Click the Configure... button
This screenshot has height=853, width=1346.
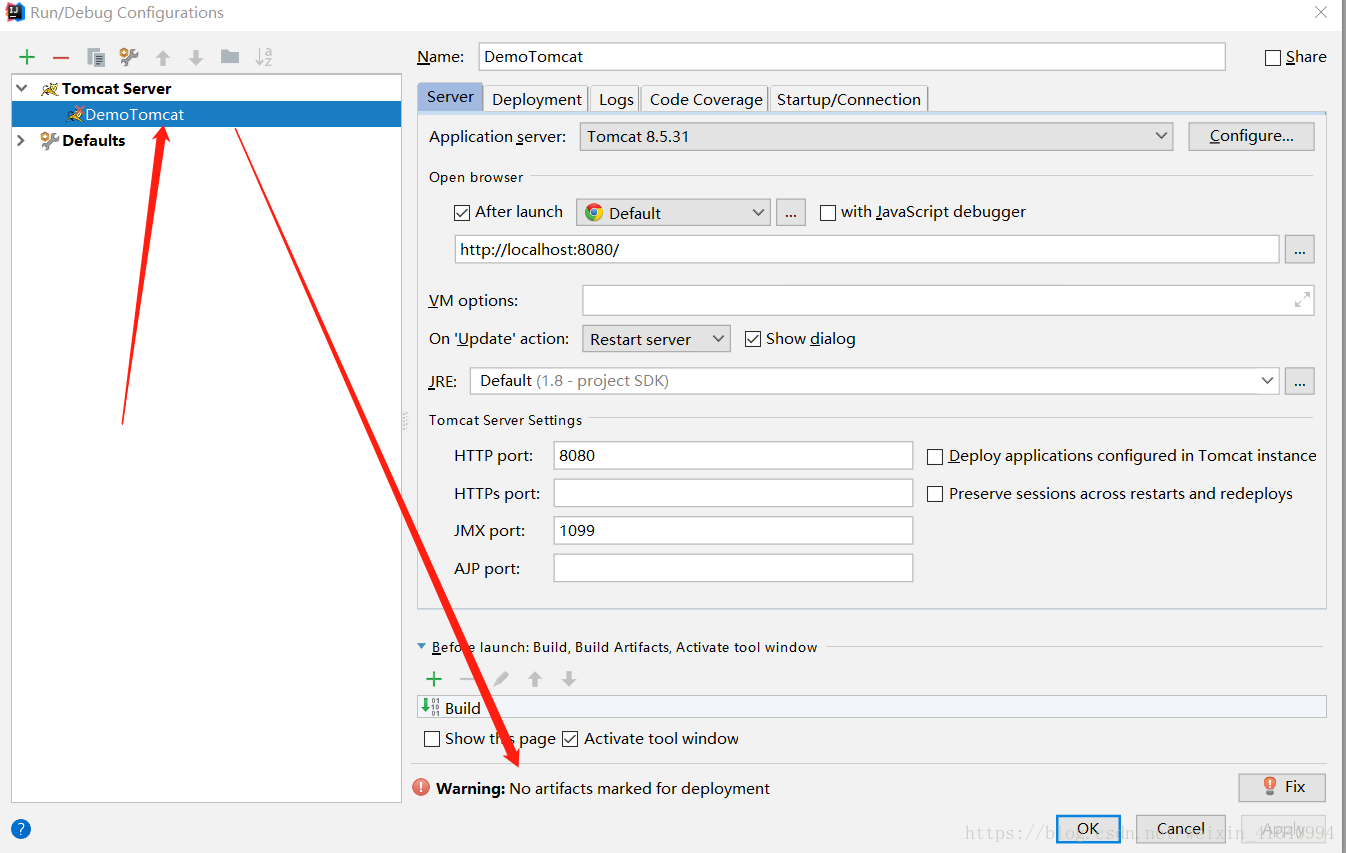click(x=1251, y=136)
